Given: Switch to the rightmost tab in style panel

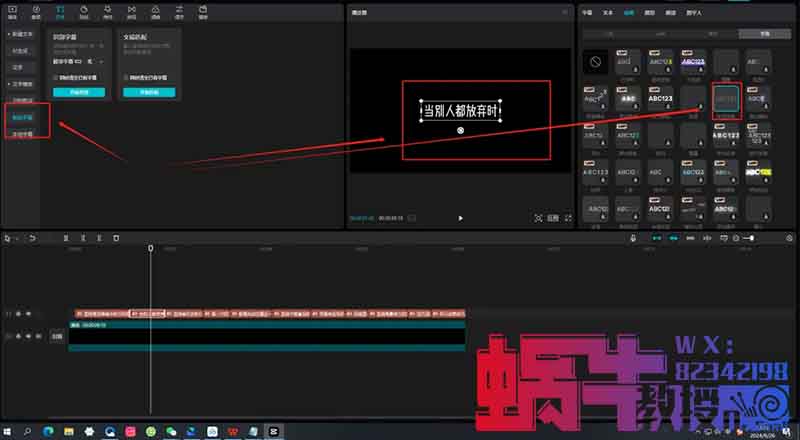Looking at the screenshot, I should [x=754, y=33].
